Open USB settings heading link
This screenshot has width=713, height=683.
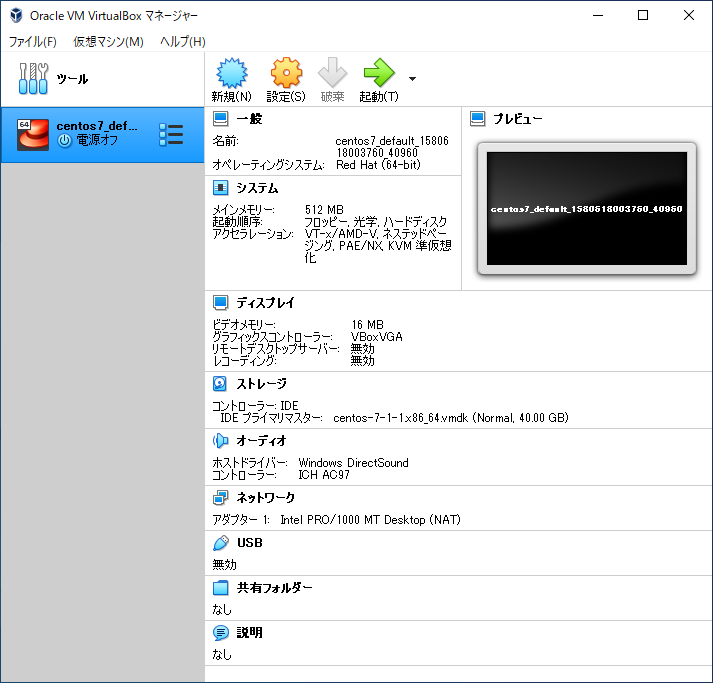[250, 542]
